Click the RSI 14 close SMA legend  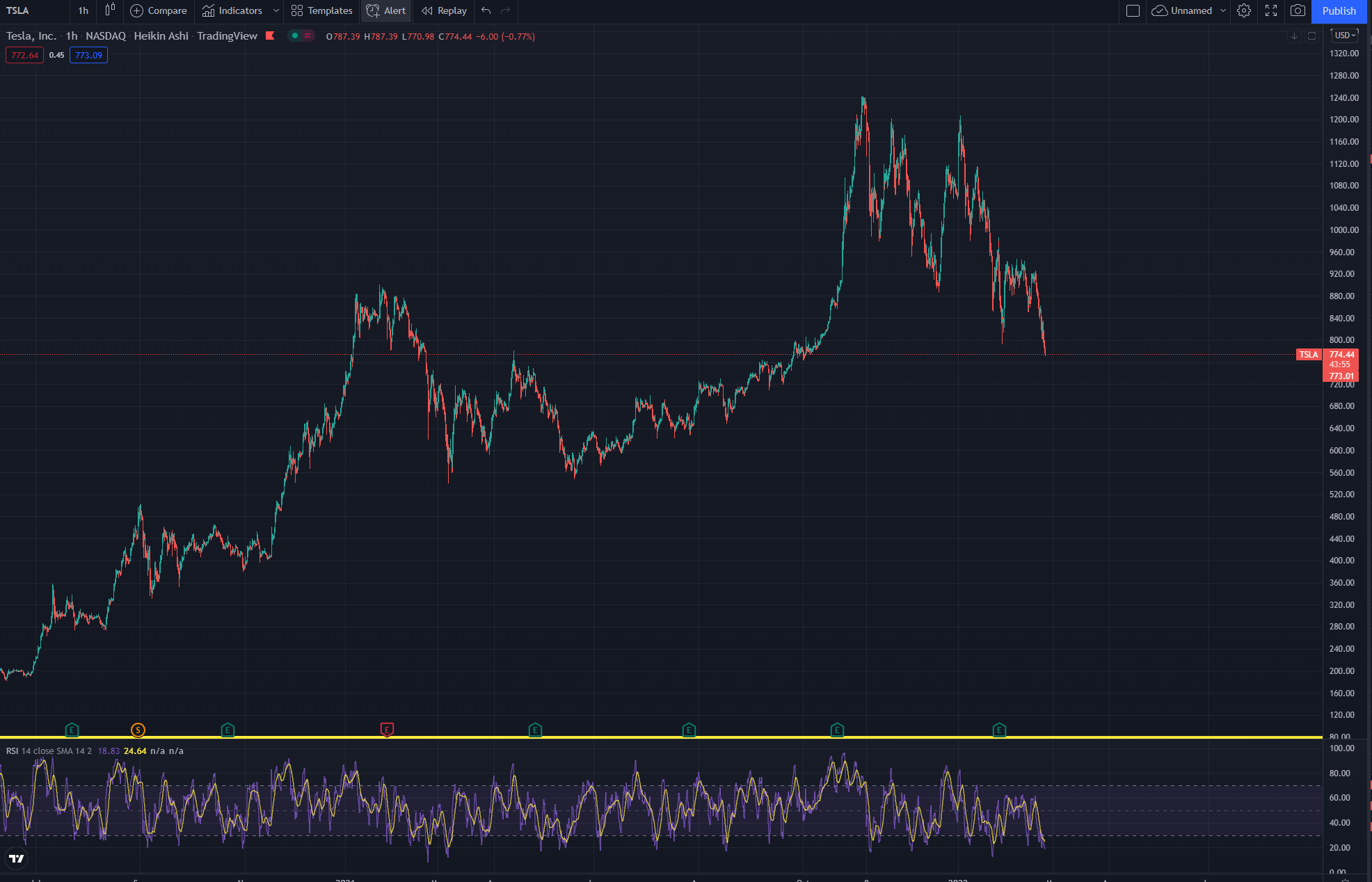49,751
